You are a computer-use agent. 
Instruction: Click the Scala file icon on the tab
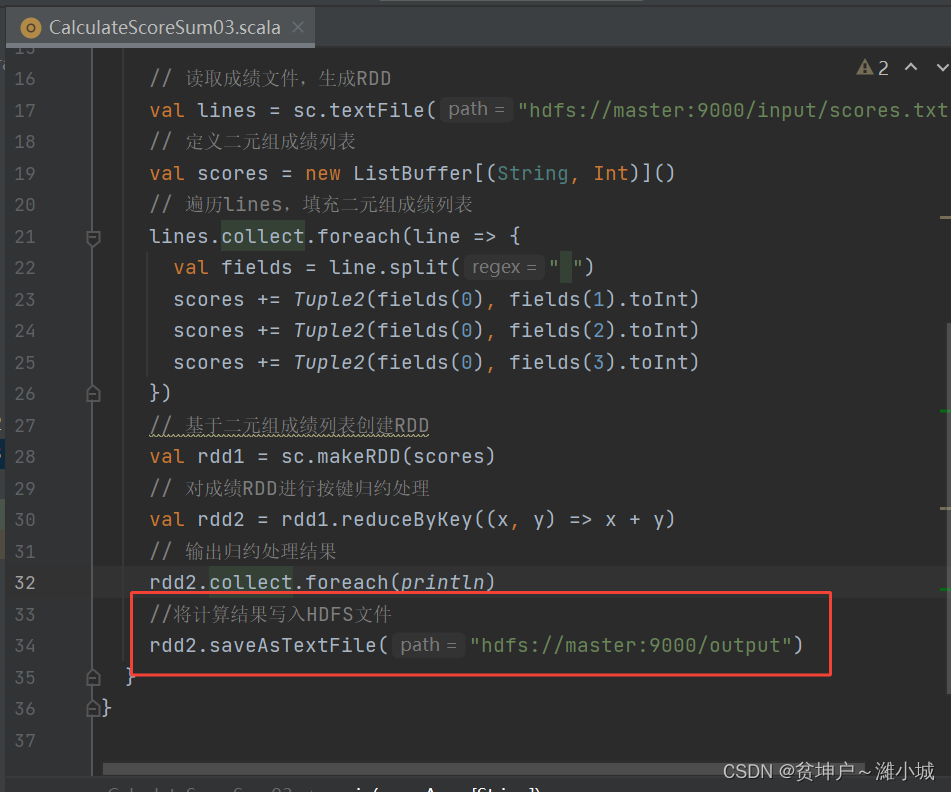[x=30, y=28]
